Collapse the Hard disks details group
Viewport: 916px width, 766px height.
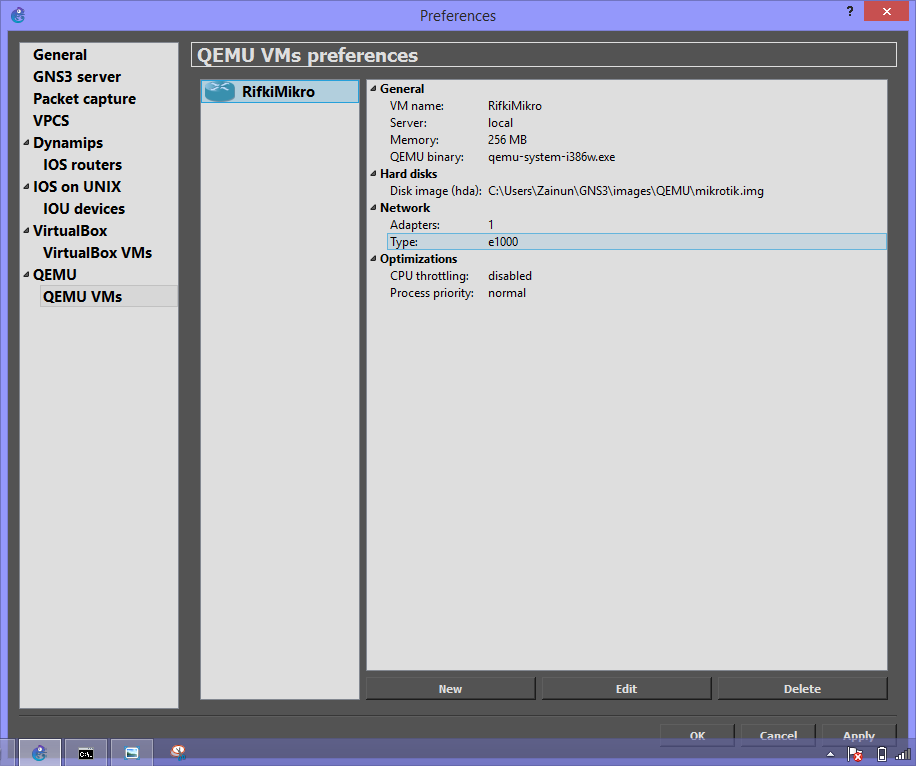click(x=373, y=174)
